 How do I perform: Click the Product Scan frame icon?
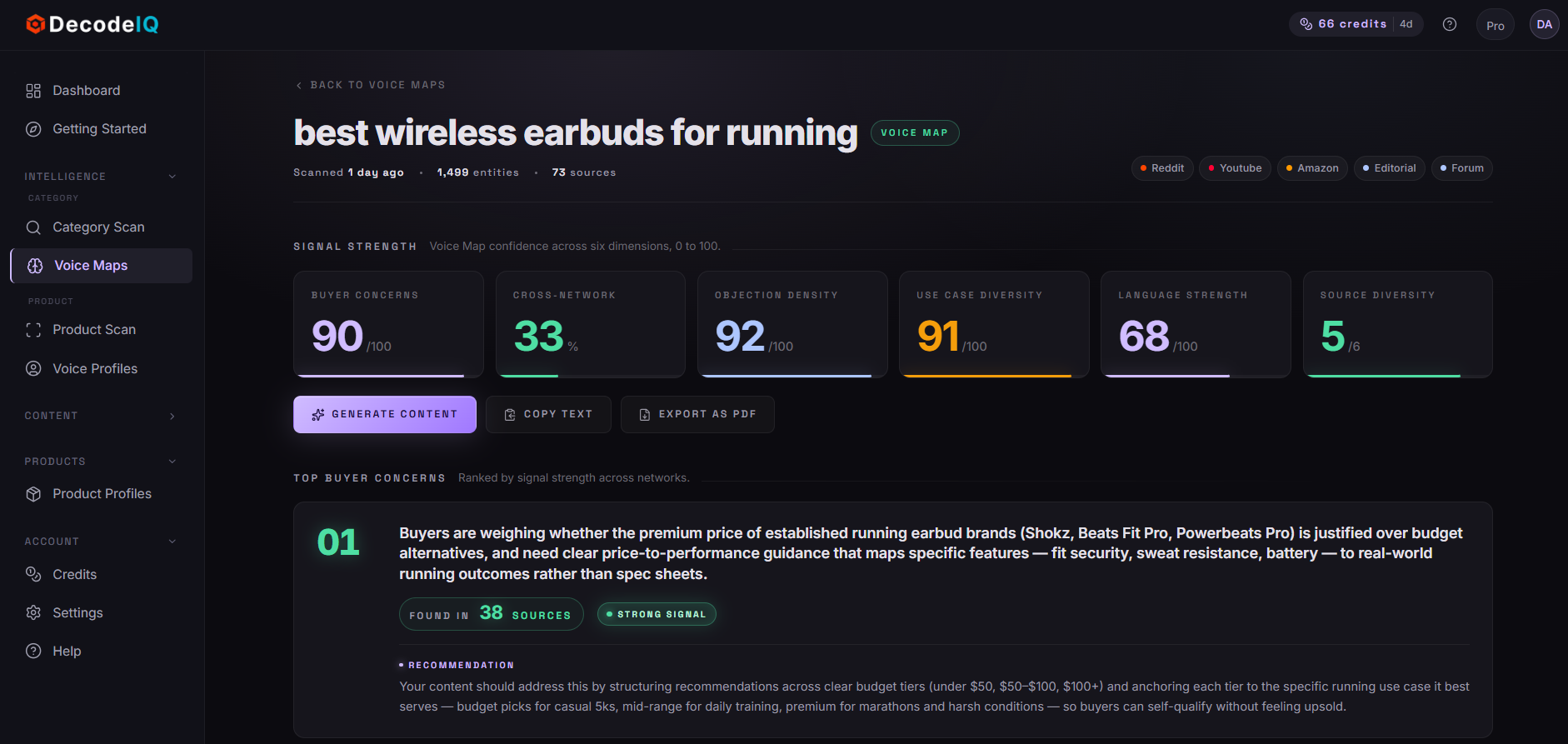click(x=33, y=330)
